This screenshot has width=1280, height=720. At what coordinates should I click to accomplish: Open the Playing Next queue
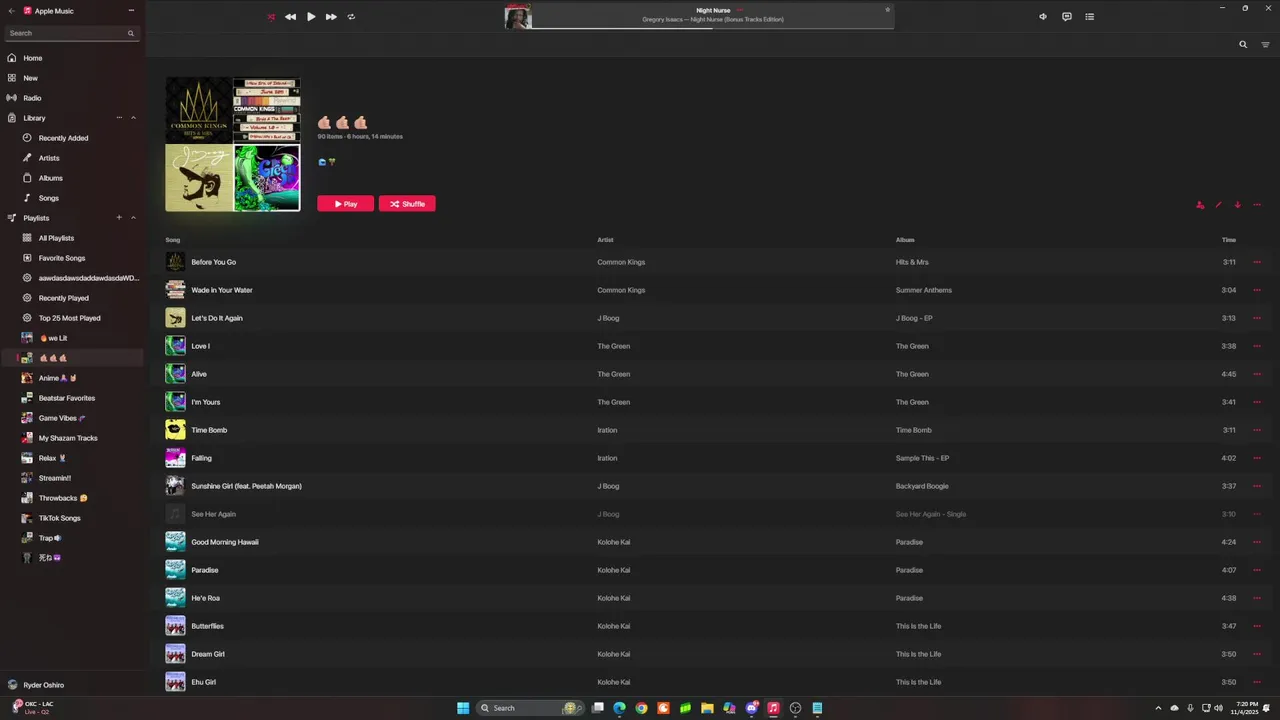tap(1090, 17)
